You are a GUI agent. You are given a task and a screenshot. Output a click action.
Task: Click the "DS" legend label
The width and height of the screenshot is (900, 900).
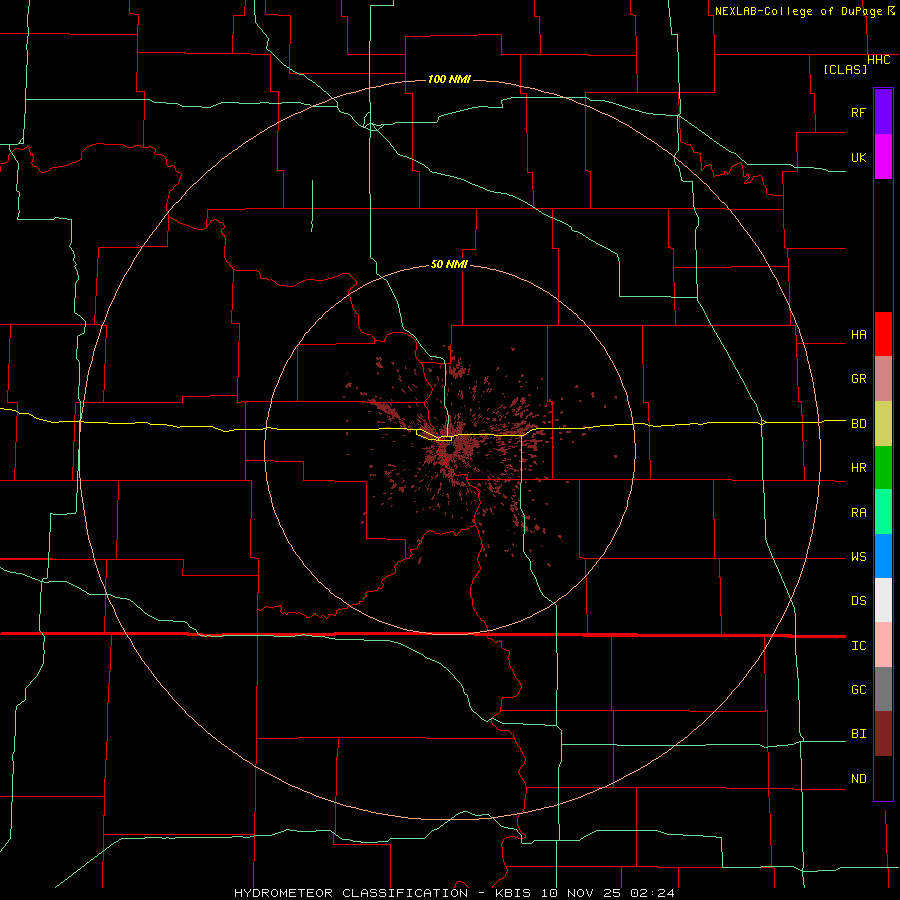[x=859, y=601]
